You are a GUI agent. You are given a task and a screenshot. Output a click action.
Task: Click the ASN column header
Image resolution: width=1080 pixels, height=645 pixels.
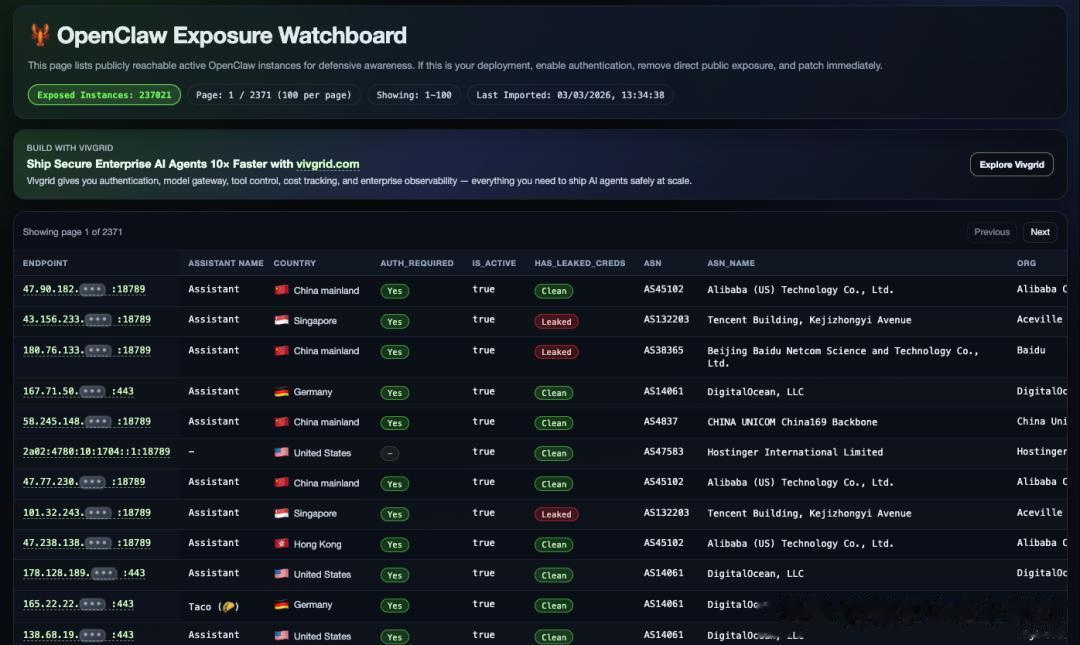click(652, 263)
